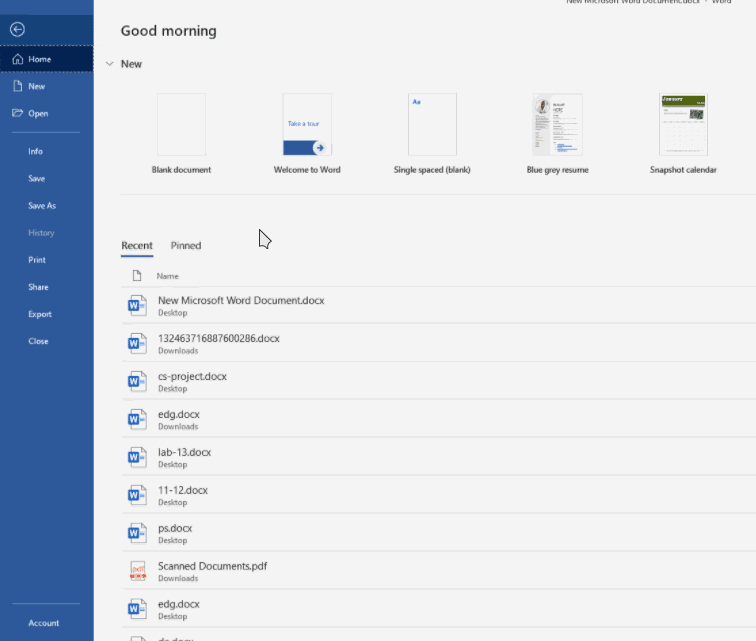Open 132463716887600286.docx file name

click(x=219, y=338)
